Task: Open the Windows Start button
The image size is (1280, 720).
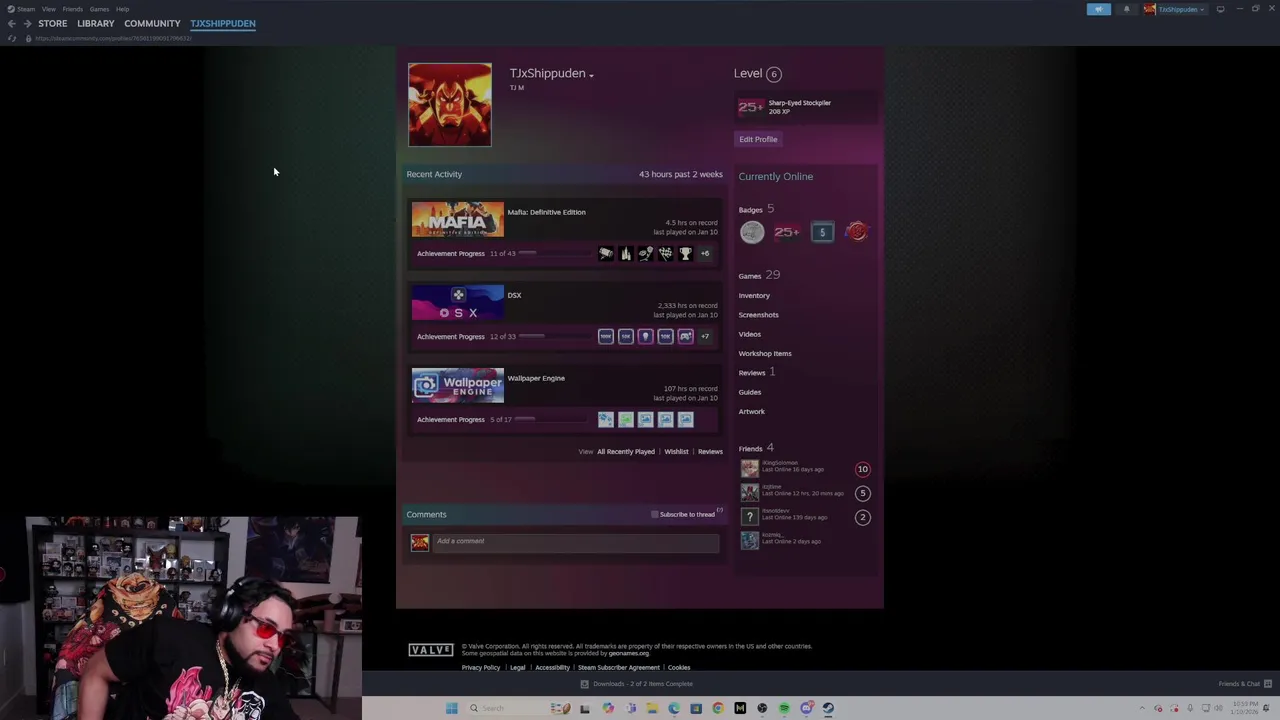Action: coord(451,708)
